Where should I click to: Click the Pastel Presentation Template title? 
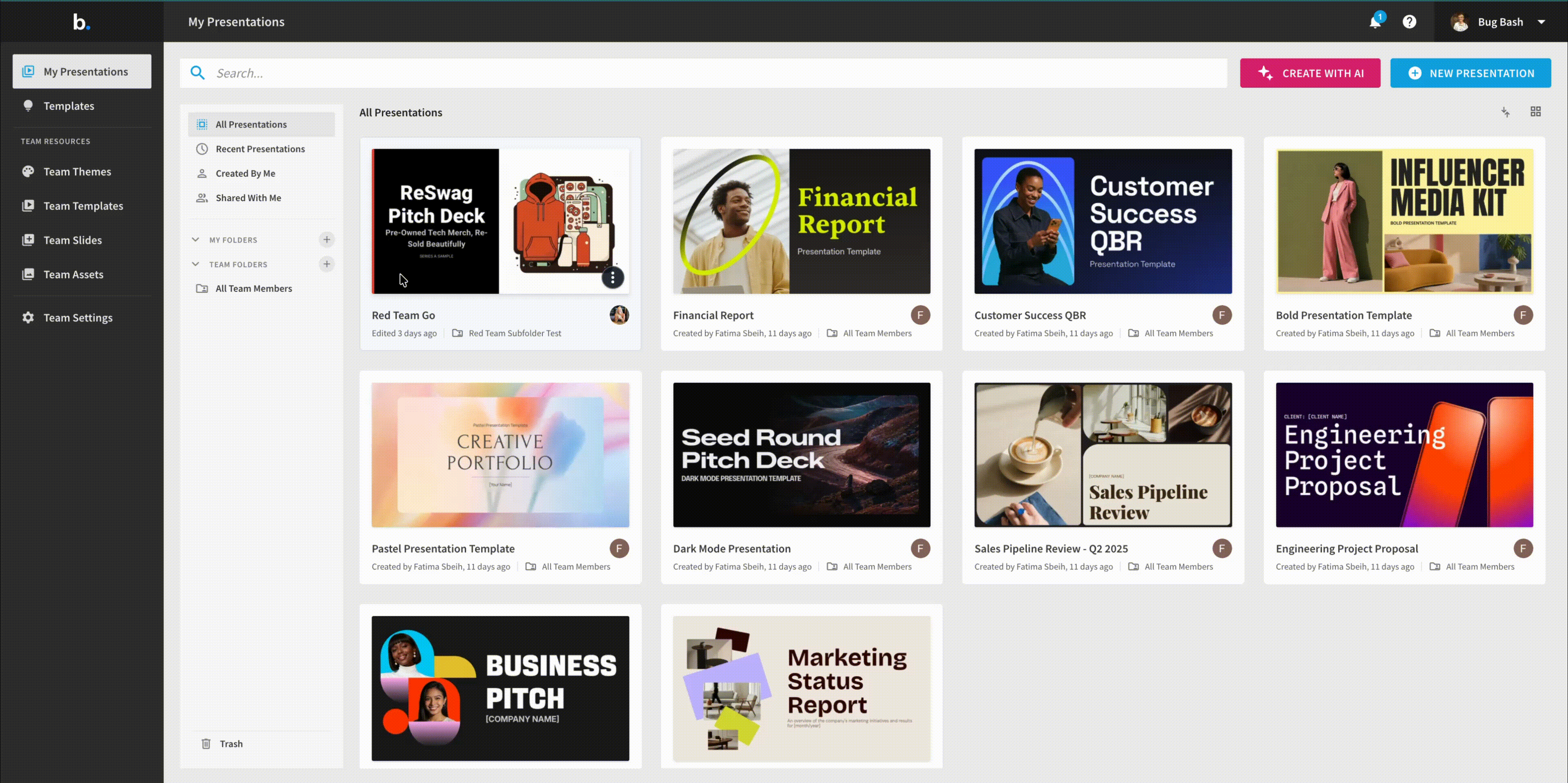coord(443,549)
